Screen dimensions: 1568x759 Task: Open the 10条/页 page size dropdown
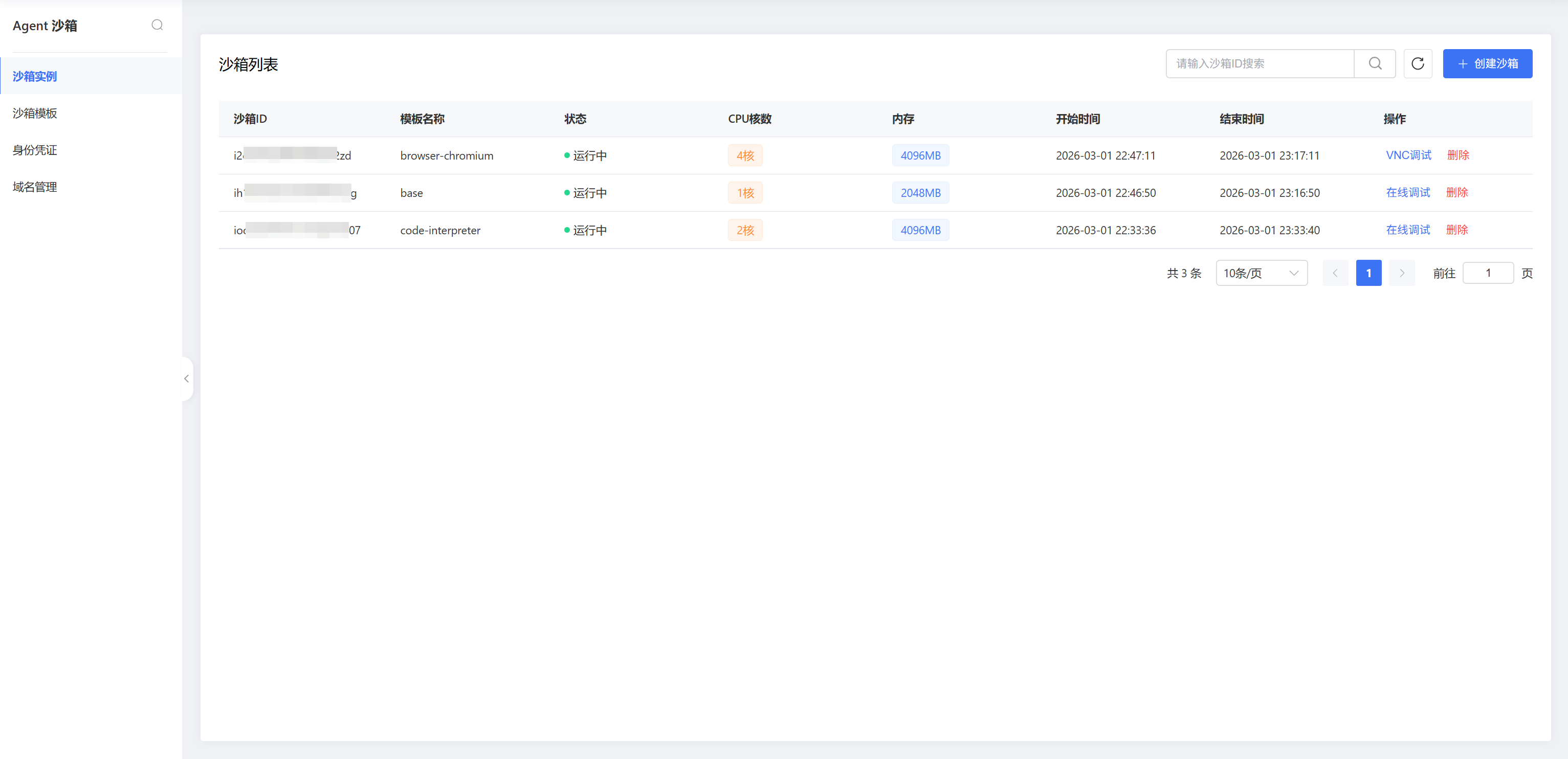pos(1261,273)
